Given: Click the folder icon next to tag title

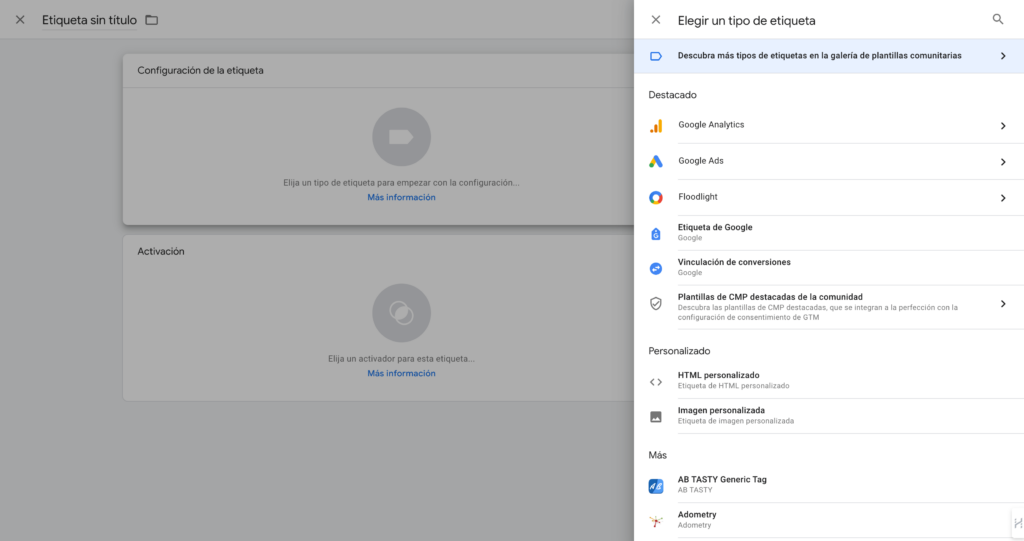Looking at the screenshot, I should pyautogui.click(x=152, y=20).
